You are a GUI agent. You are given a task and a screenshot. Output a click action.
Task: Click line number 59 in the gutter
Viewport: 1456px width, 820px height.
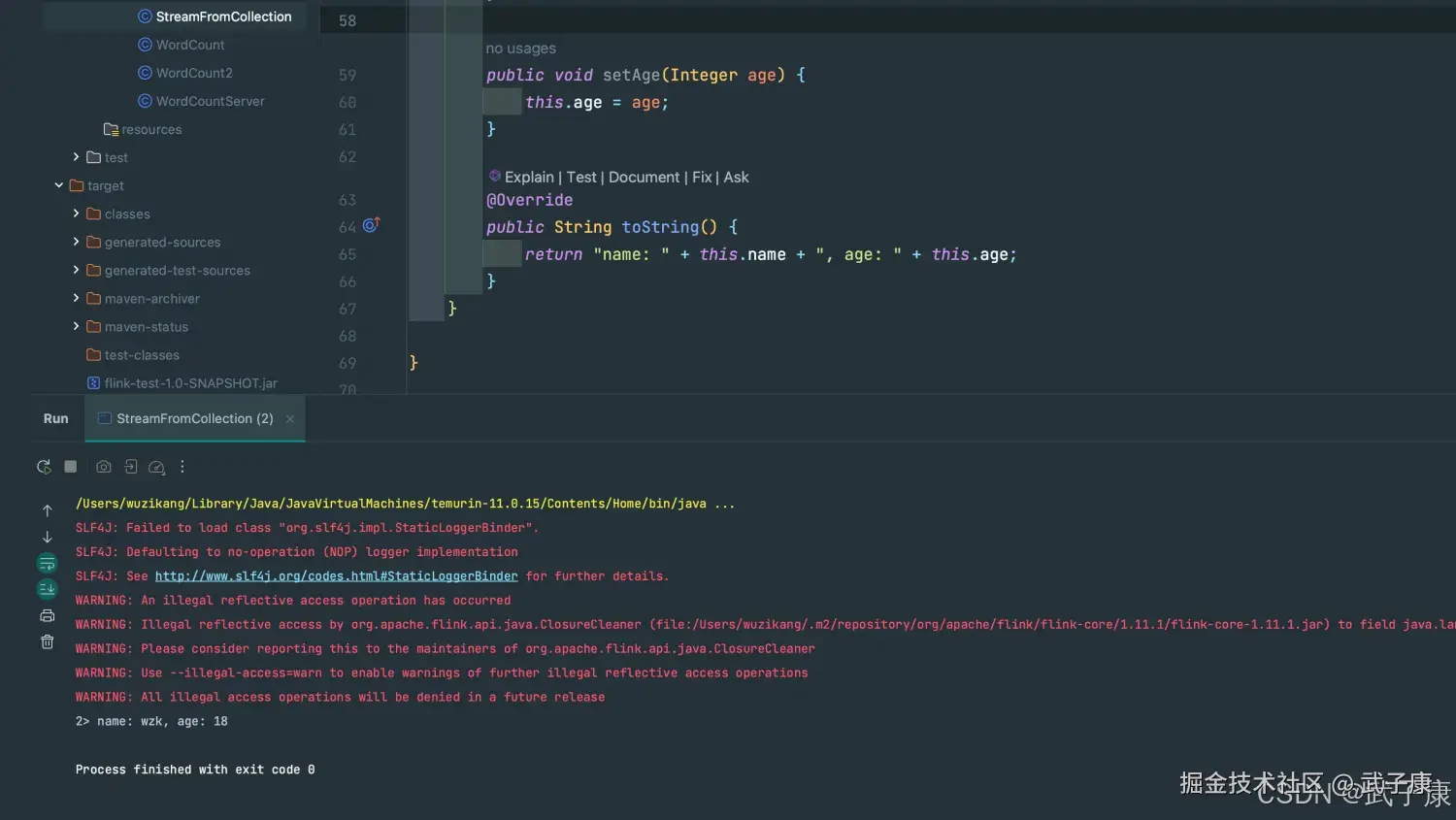pos(347,75)
